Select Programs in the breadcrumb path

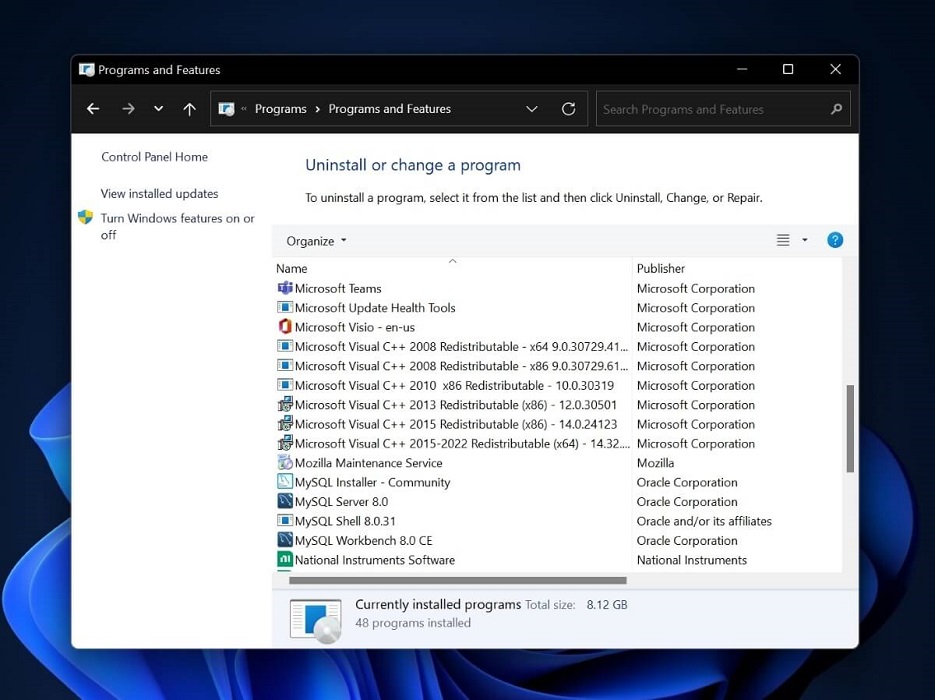coord(280,109)
